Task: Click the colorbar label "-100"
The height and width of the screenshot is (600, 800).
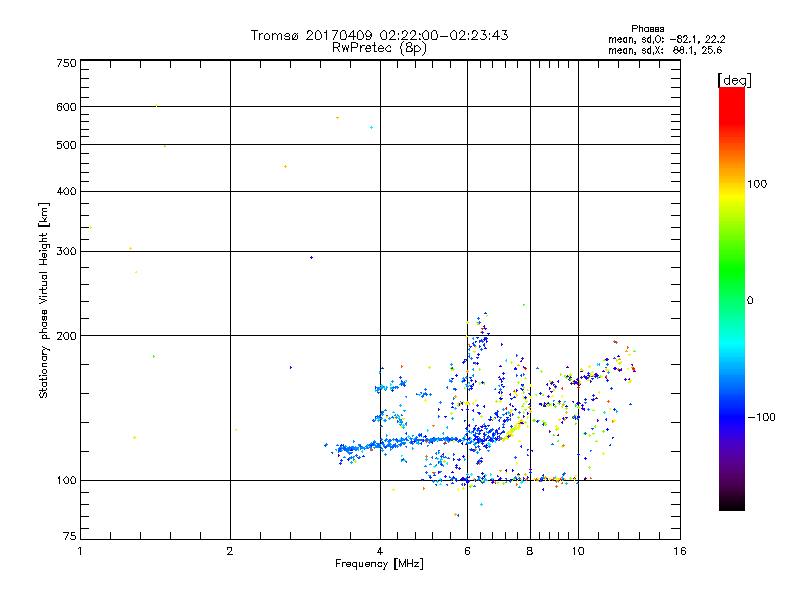Action: pos(761,417)
